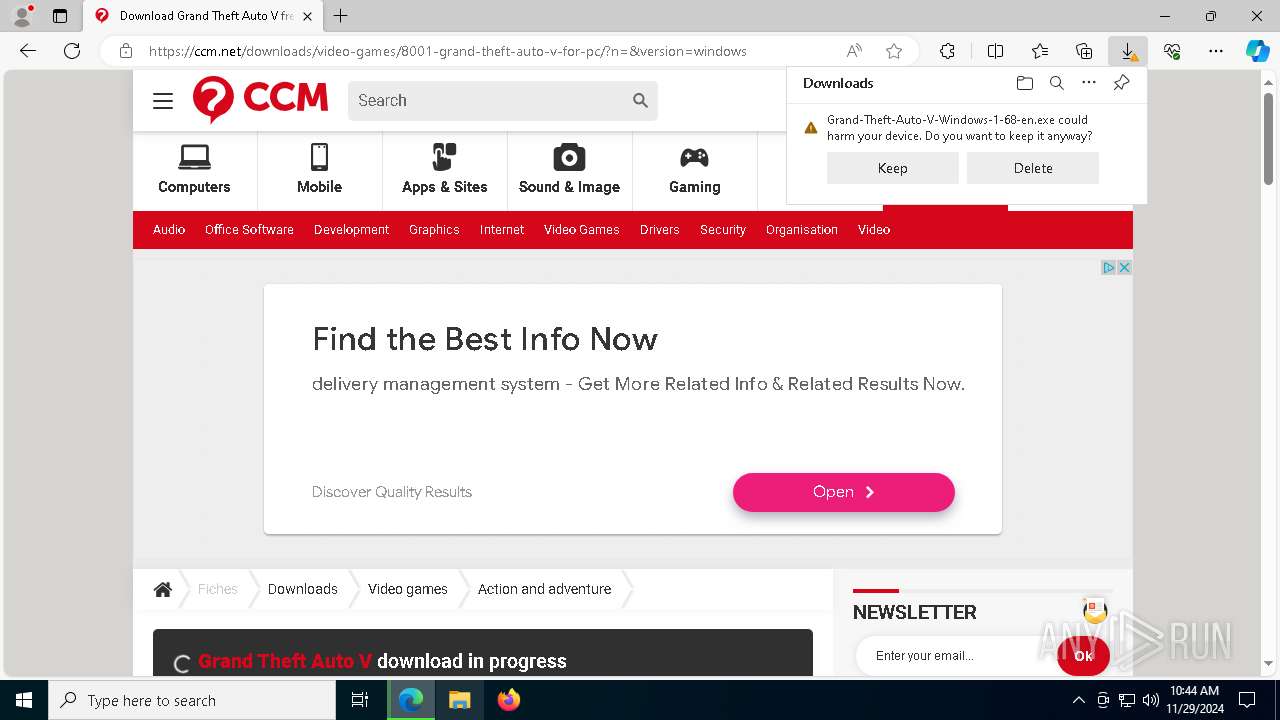This screenshot has width=1280, height=720.
Task: Select the Drivers menu item
Action: (660, 229)
